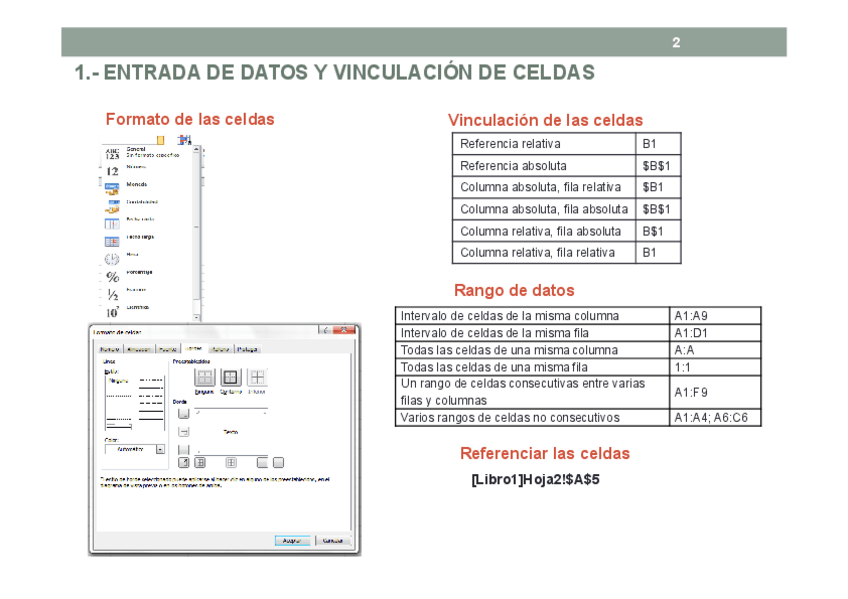Select the General number format icon

tap(112, 153)
